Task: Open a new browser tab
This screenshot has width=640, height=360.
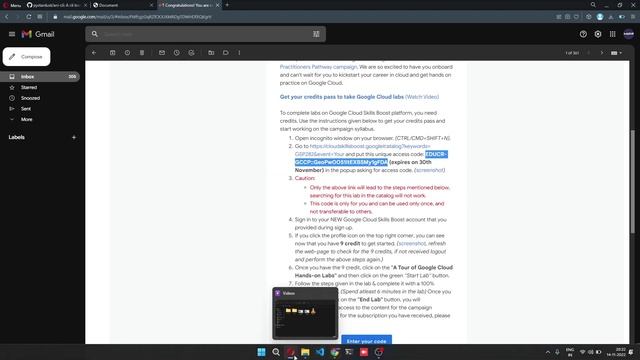Action: click(227, 5)
